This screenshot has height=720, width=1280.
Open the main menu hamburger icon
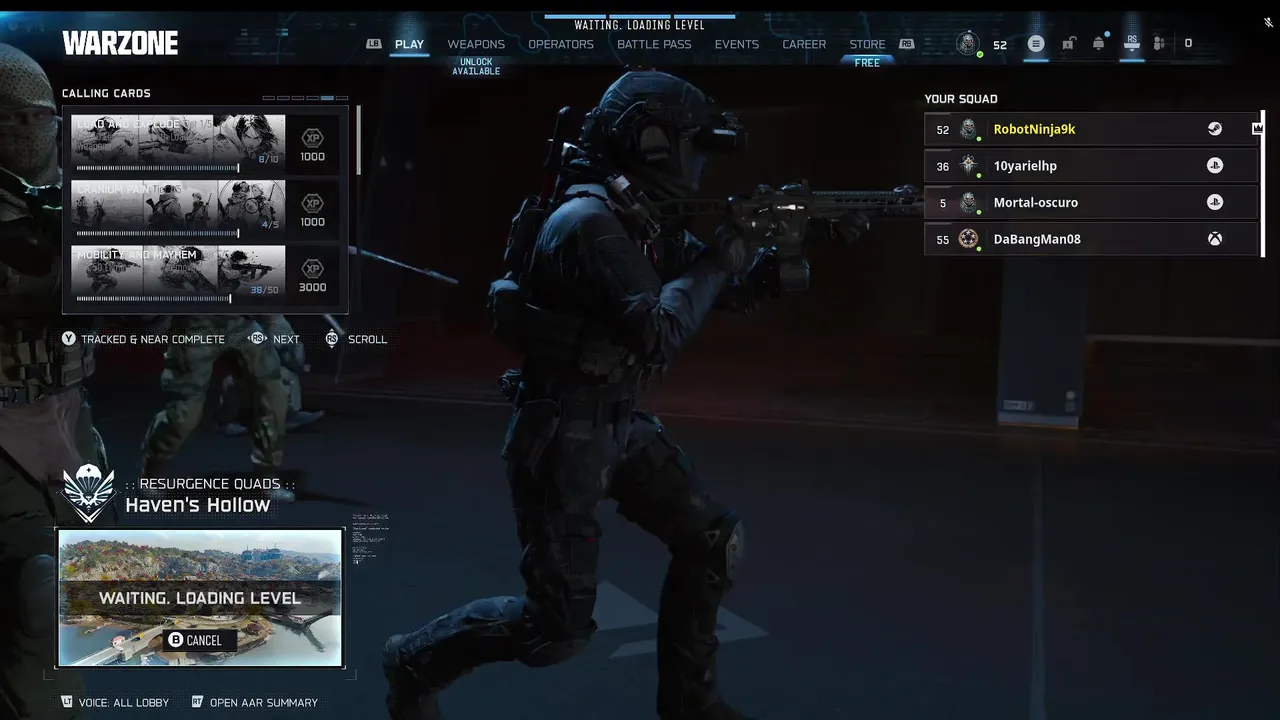coord(1036,44)
